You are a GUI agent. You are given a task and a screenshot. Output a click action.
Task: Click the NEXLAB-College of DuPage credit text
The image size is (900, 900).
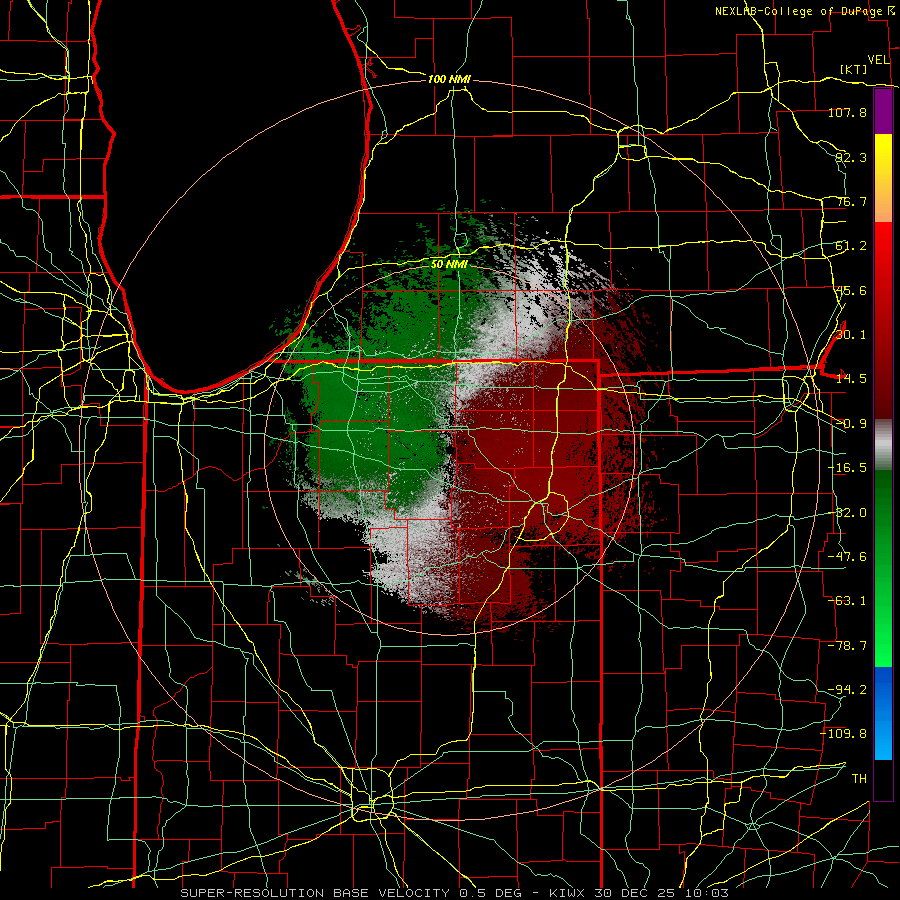tap(799, 11)
